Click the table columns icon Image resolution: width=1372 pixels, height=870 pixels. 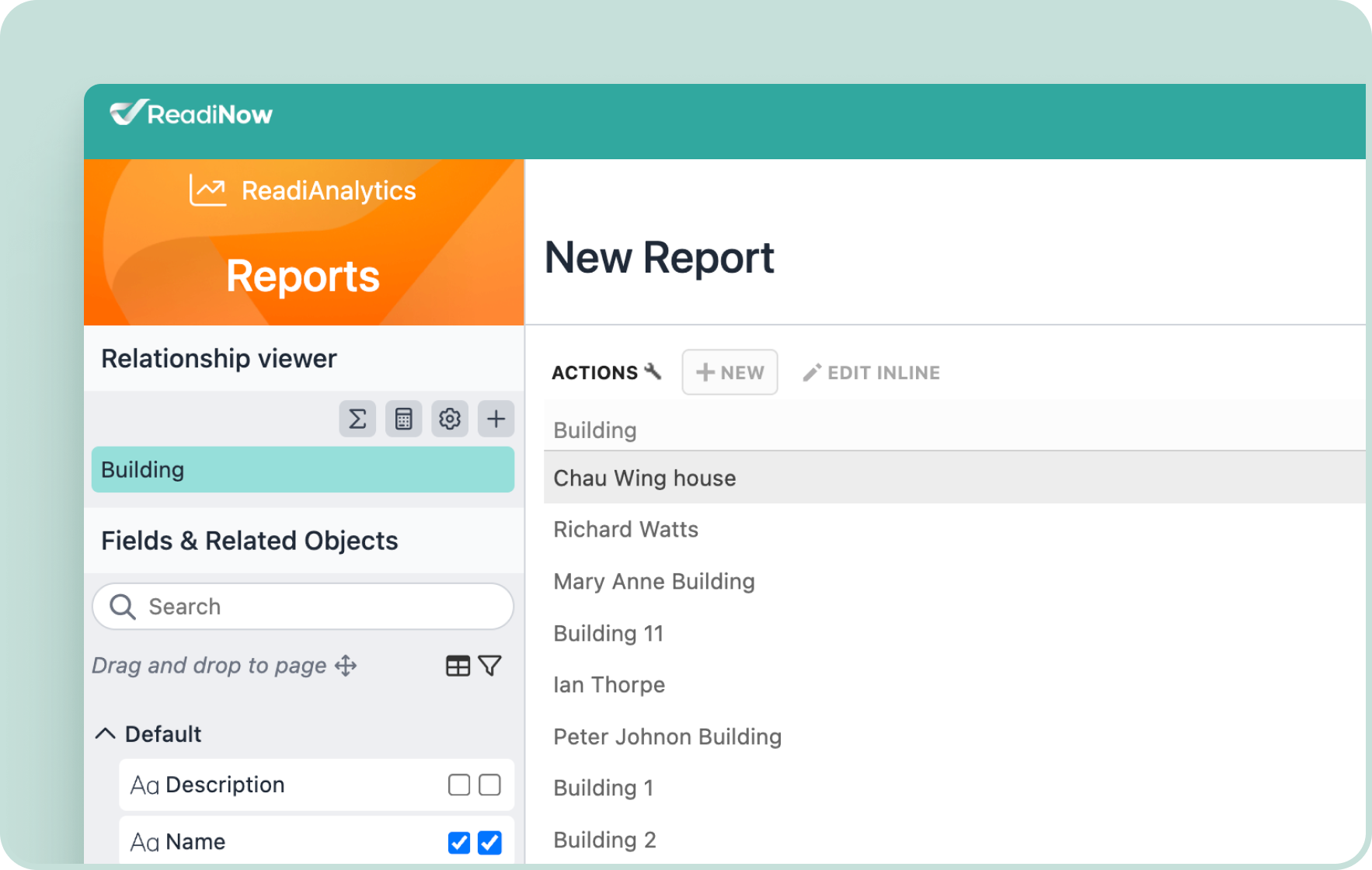click(458, 666)
